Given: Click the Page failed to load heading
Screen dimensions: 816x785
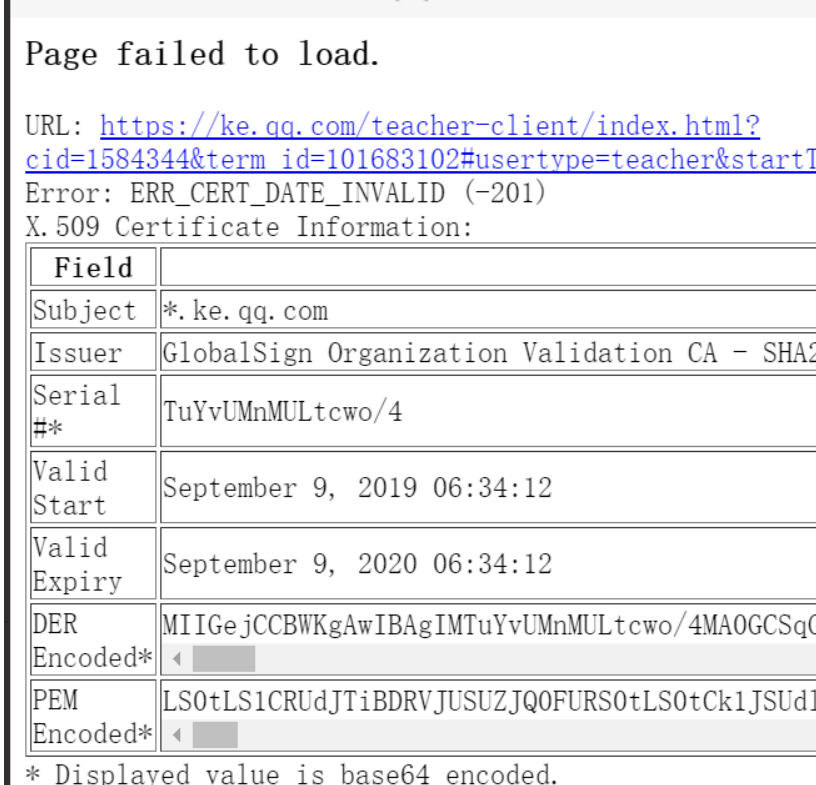Looking at the screenshot, I should pos(202,54).
